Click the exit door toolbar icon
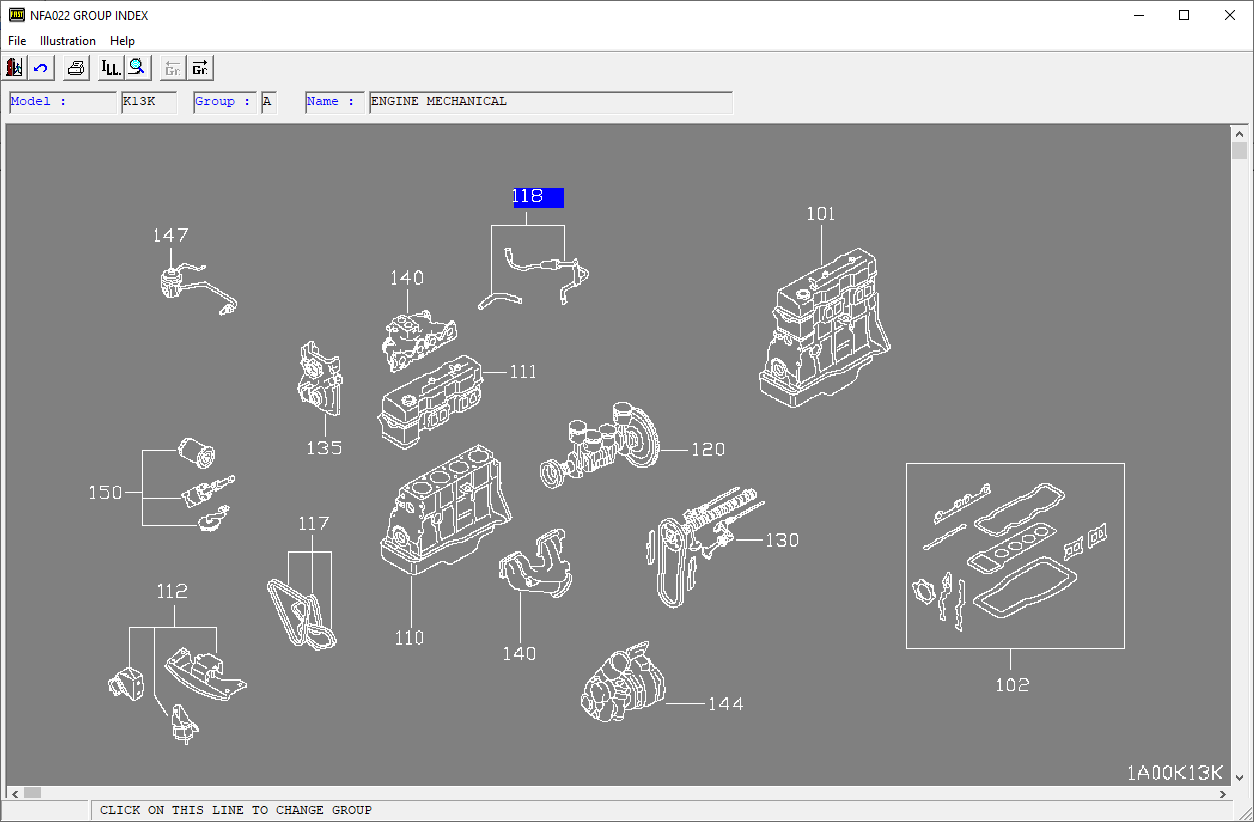The height and width of the screenshot is (822, 1254). coord(15,68)
